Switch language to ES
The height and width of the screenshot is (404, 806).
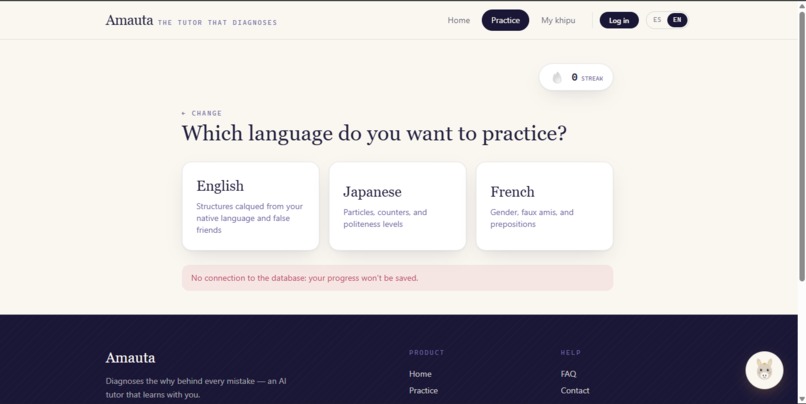[x=657, y=20]
